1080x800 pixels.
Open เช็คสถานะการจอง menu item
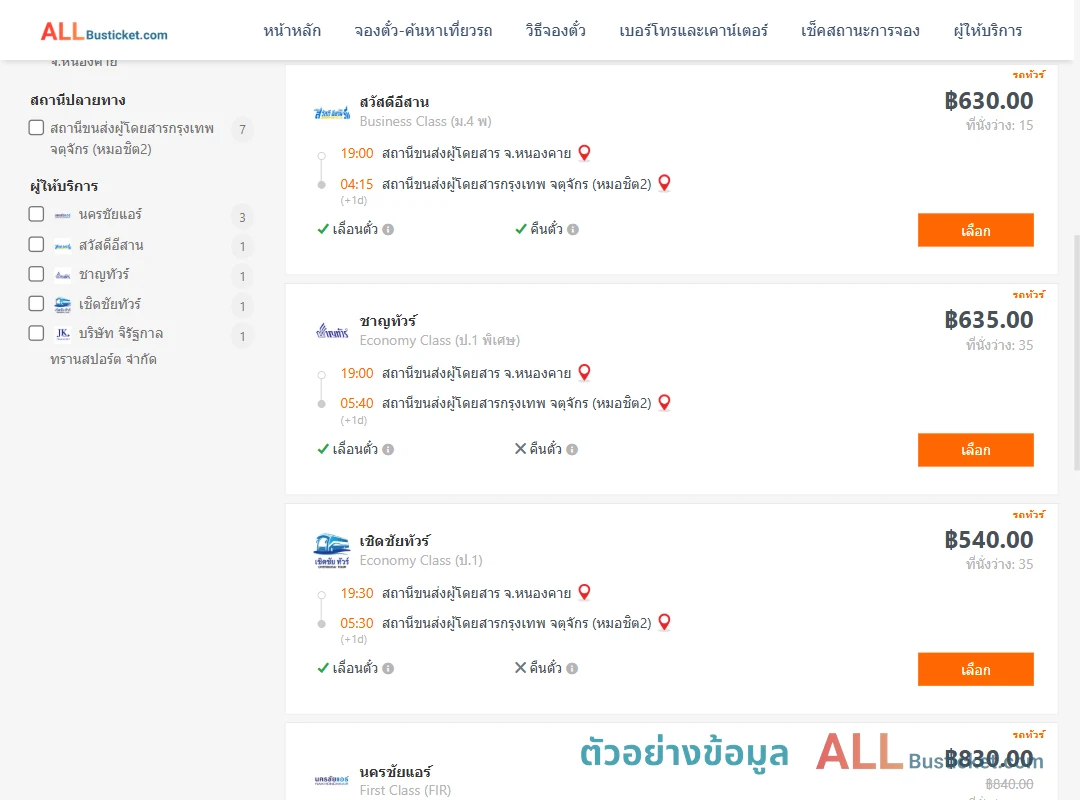(860, 30)
